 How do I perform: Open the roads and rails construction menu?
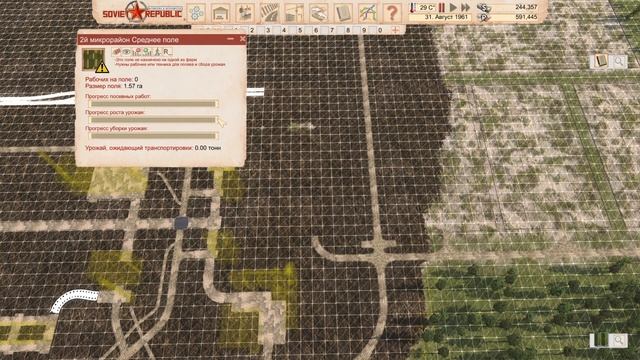click(x=270, y=13)
